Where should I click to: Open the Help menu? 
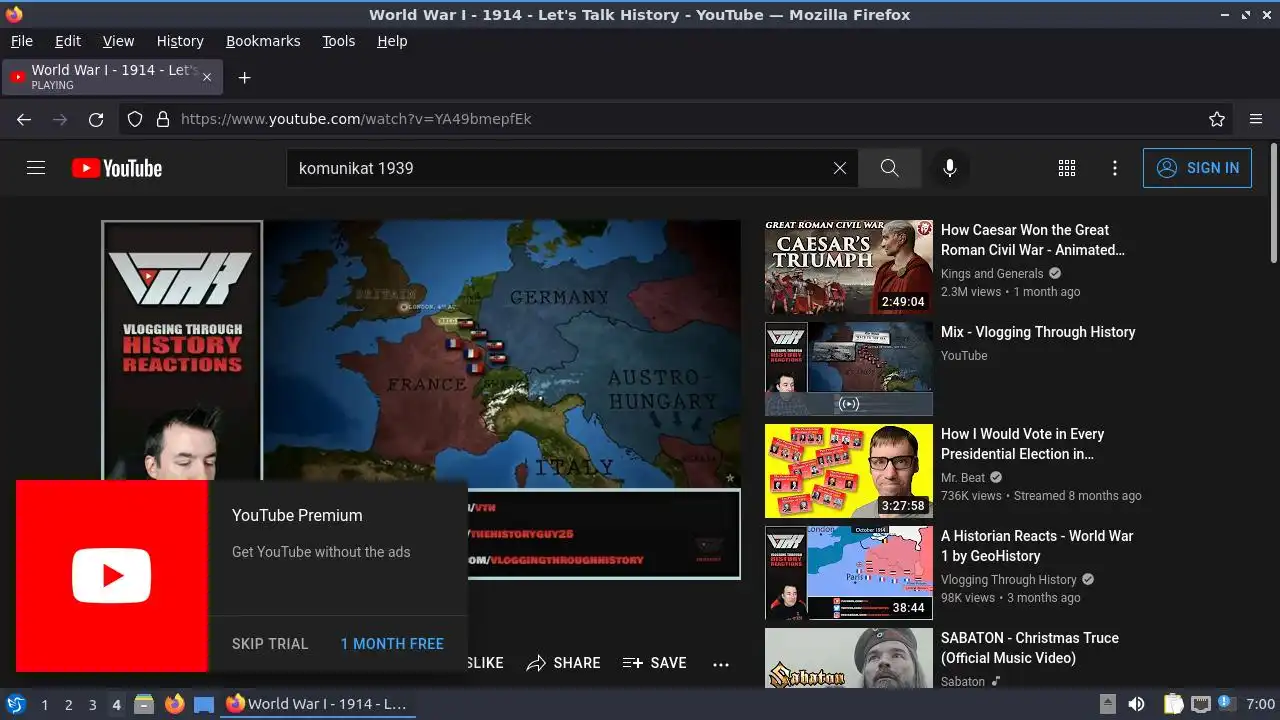pyautogui.click(x=392, y=41)
